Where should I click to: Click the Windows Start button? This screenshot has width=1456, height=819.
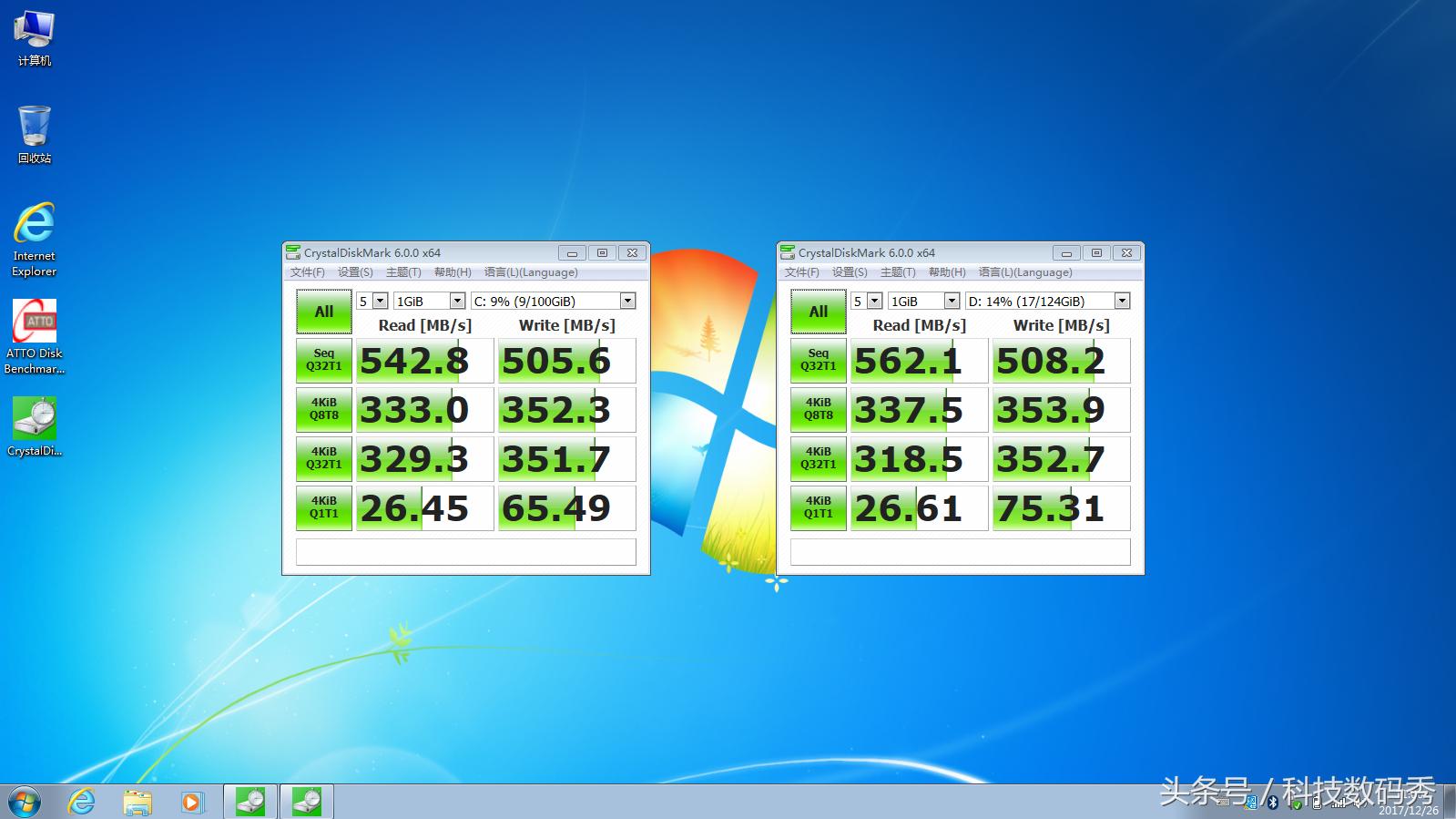[24, 802]
